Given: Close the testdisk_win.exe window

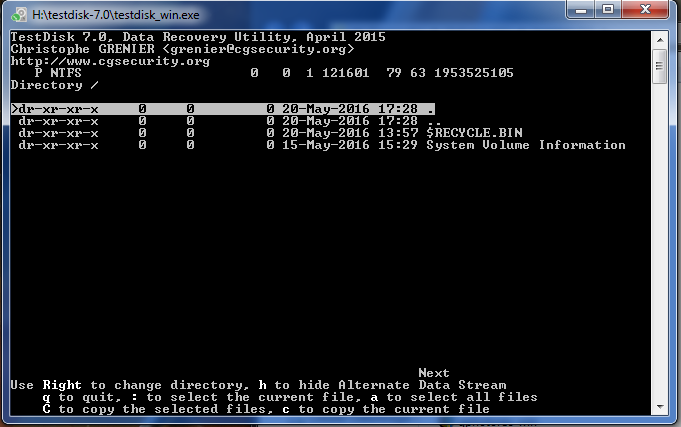Looking at the screenshot, I should pyautogui.click(x=645, y=10).
